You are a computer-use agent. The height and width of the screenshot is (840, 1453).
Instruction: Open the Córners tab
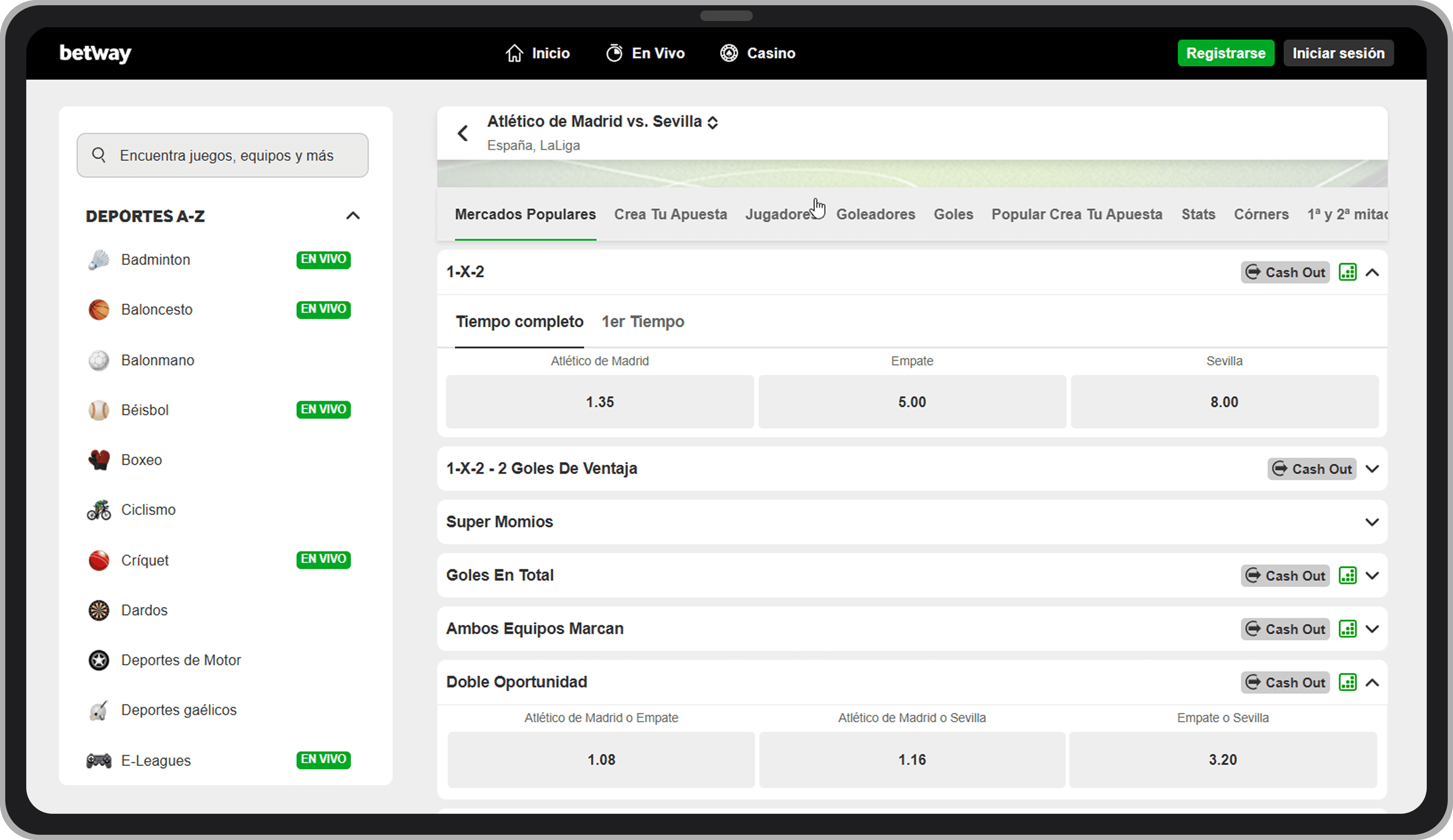(x=1261, y=214)
